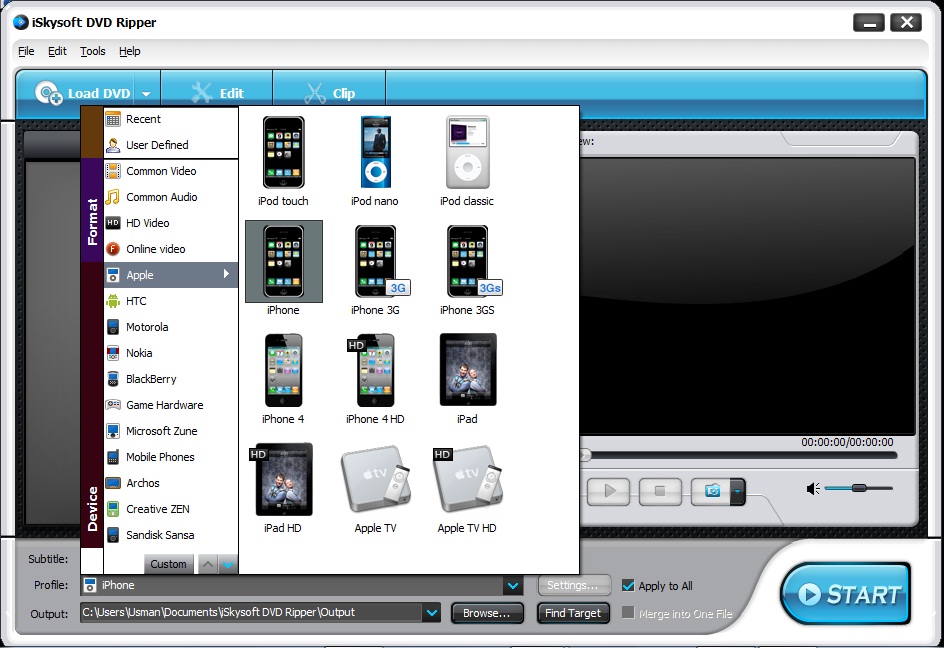Choose the iPod nano preset
Screen dimensions: 944x648
pyautogui.click(x=375, y=161)
